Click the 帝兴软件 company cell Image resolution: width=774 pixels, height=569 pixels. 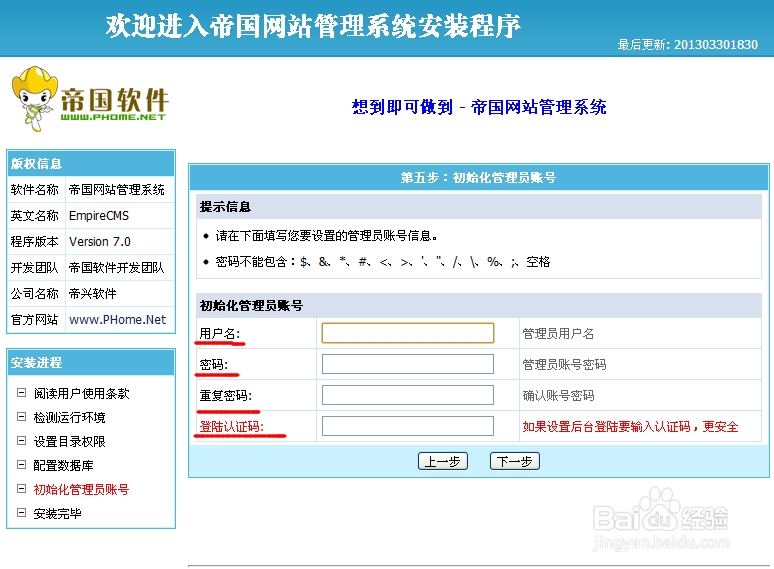pos(120,294)
